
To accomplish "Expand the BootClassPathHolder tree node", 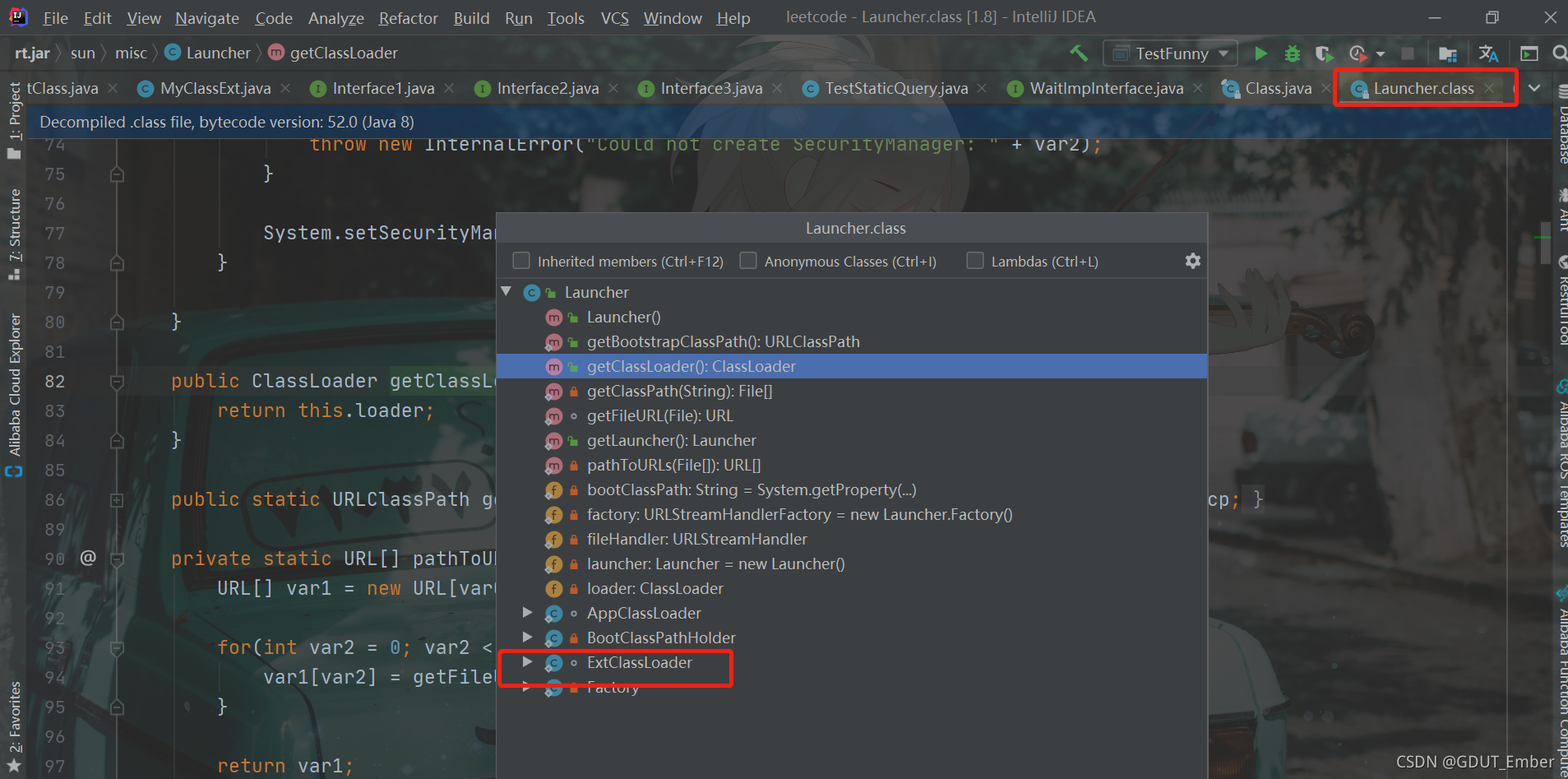I will 527,638.
